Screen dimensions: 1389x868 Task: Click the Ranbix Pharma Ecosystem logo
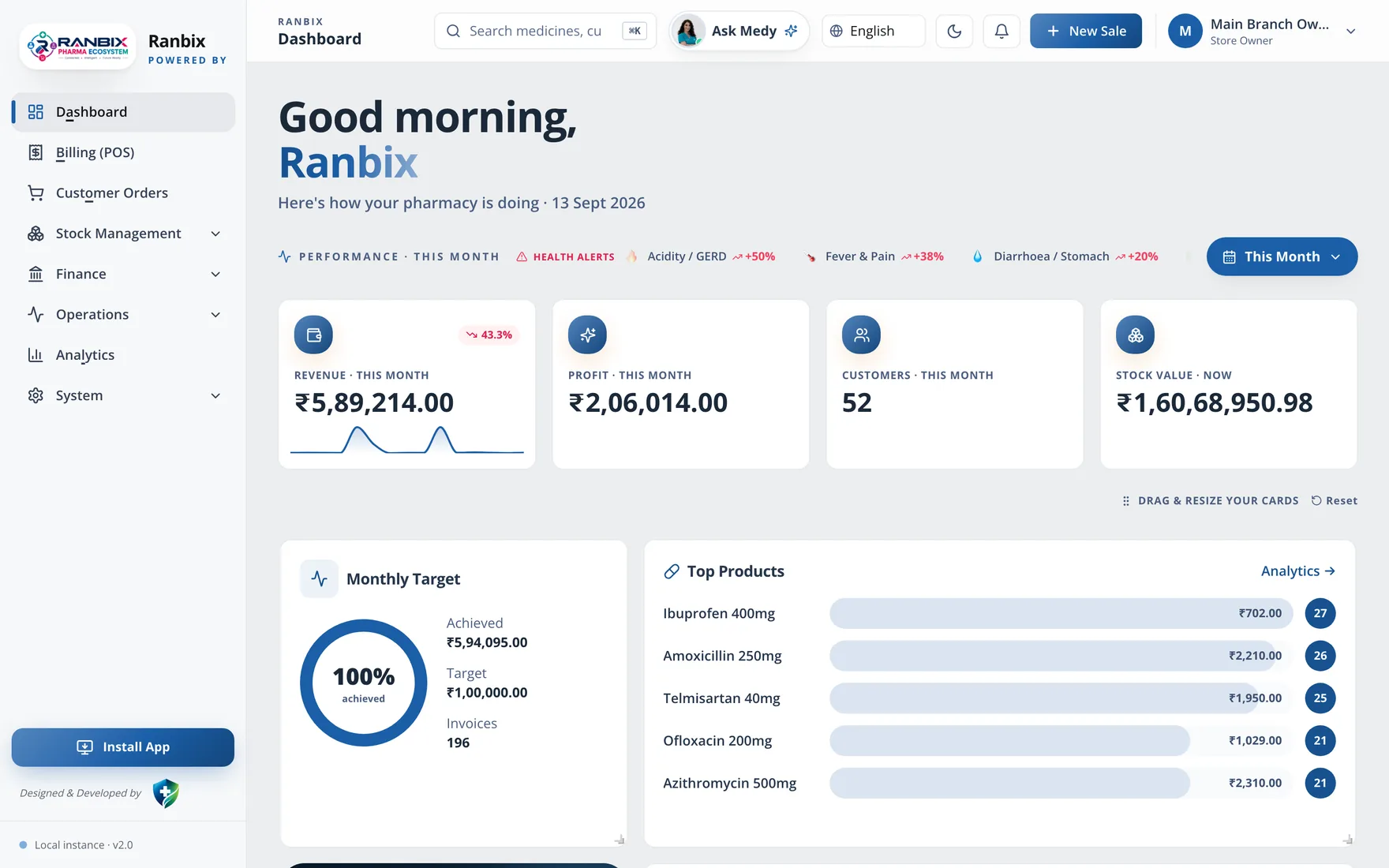[77, 47]
